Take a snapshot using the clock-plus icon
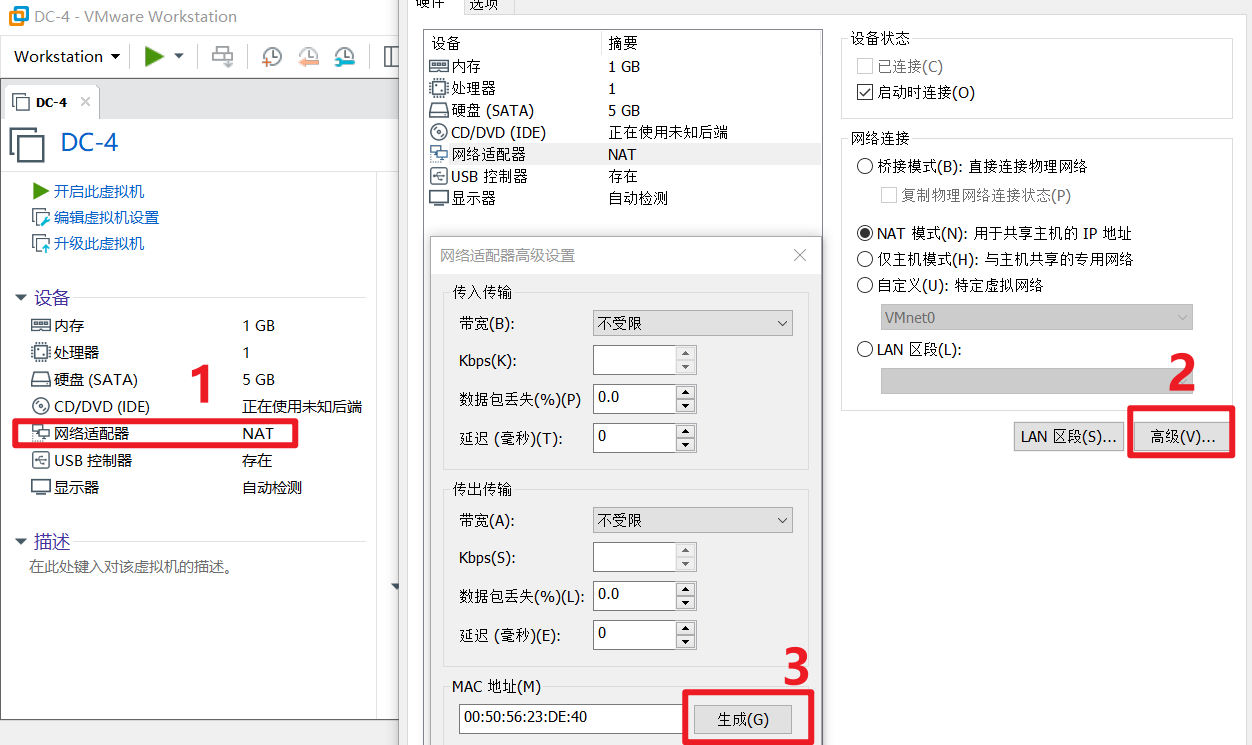 click(271, 56)
